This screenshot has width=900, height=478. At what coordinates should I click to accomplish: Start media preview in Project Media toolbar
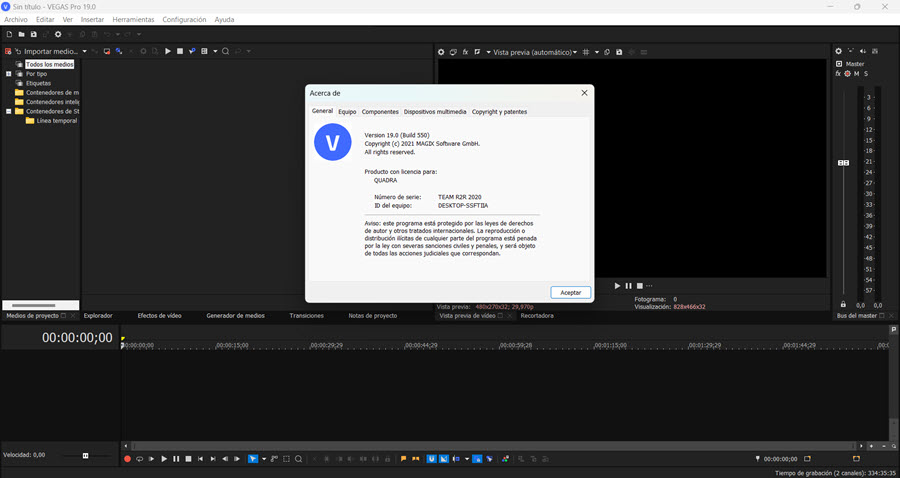point(168,51)
